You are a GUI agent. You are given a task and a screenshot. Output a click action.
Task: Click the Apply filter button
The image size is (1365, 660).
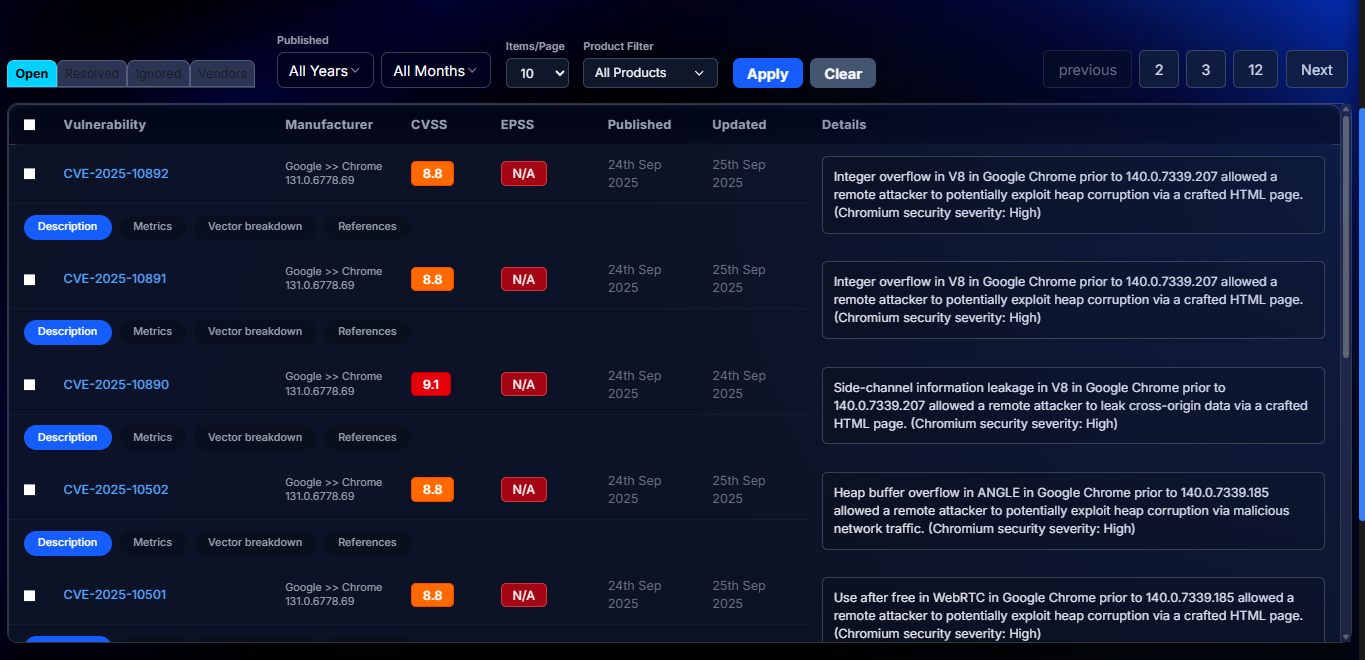(767, 74)
